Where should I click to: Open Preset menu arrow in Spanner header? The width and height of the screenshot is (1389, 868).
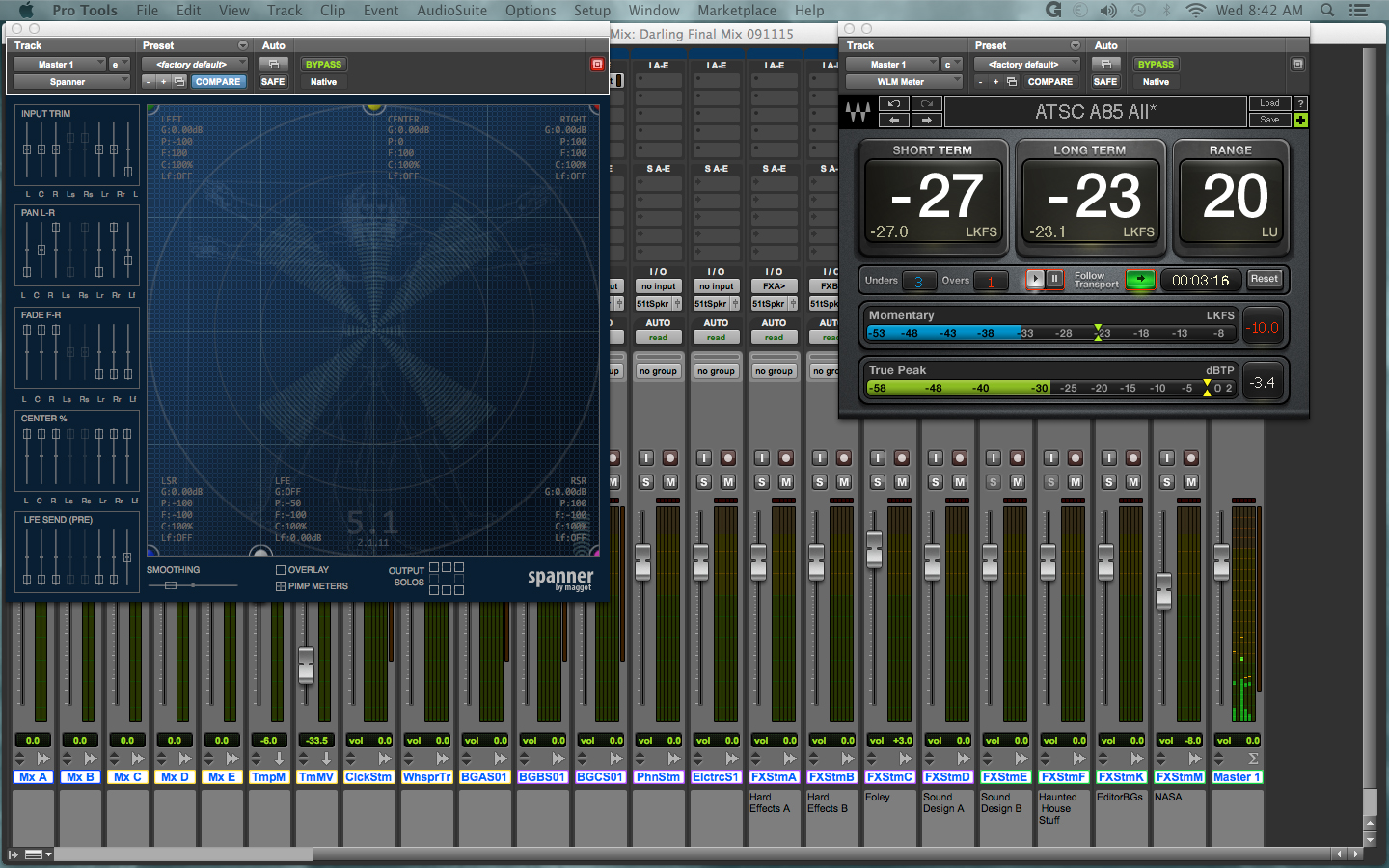pos(243,45)
